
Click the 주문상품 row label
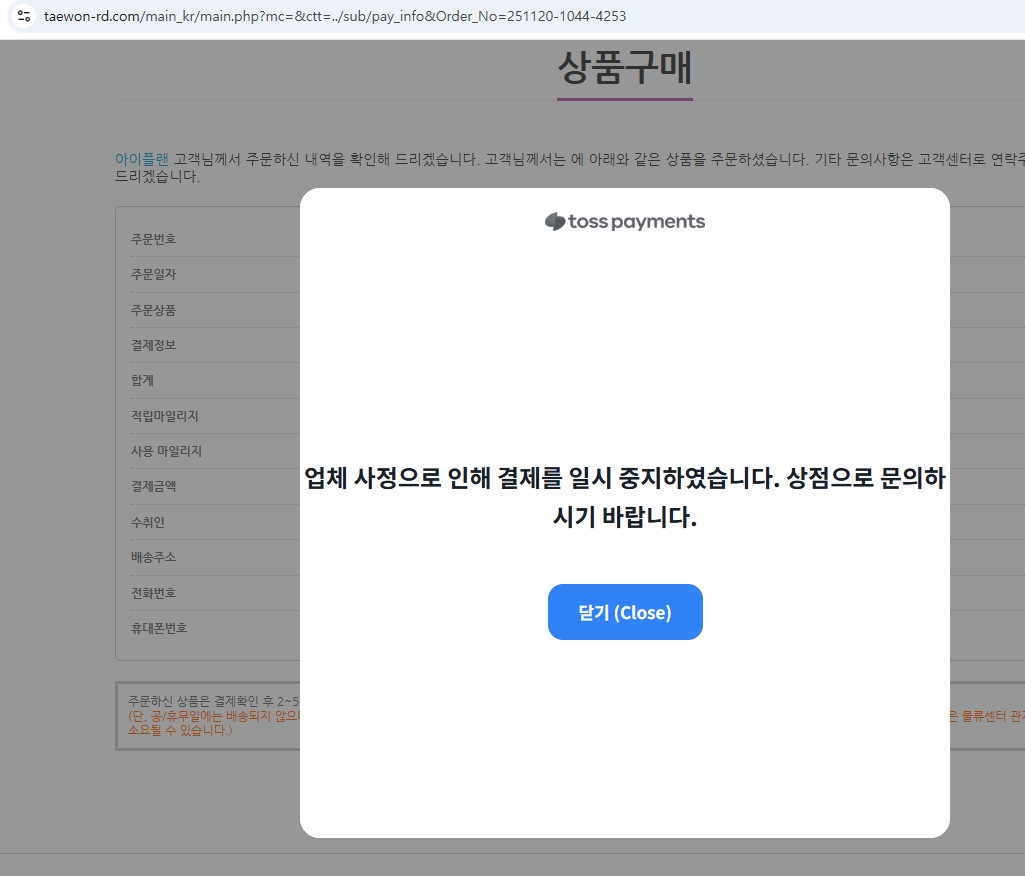pos(154,310)
